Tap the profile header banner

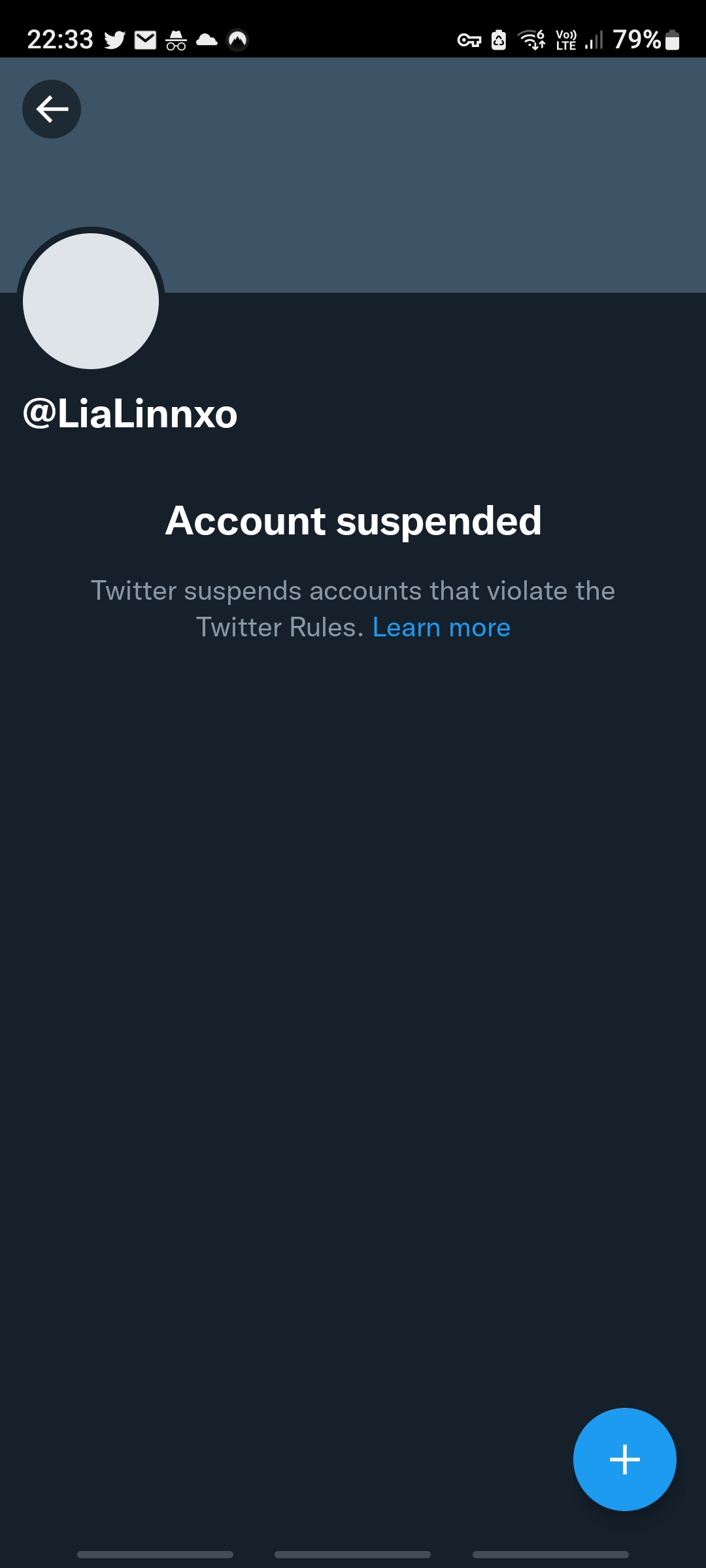(392, 170)
